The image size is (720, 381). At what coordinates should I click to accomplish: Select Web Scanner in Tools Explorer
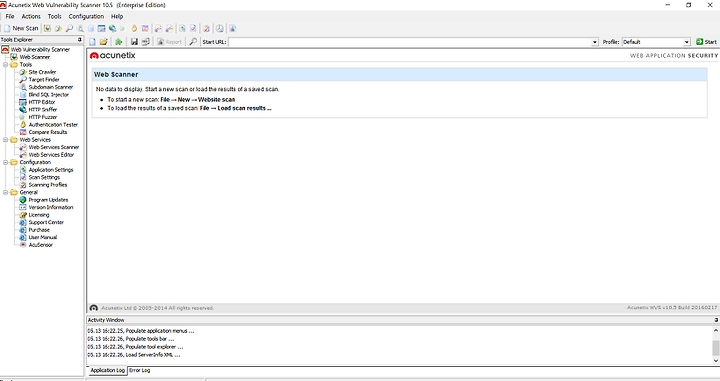click(x=34, y=57)
